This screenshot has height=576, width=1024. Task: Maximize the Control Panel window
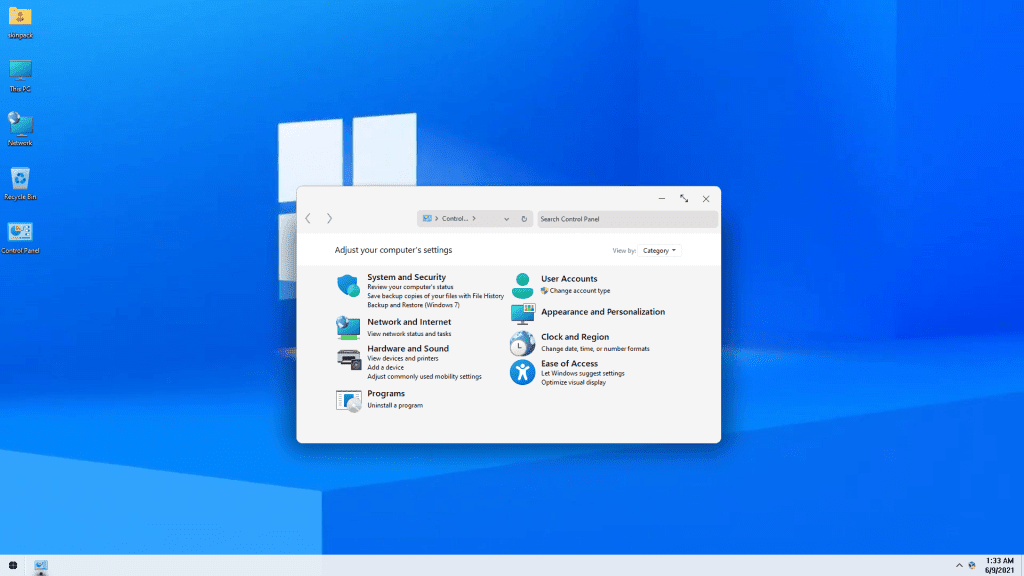click(x=684, y=199)
